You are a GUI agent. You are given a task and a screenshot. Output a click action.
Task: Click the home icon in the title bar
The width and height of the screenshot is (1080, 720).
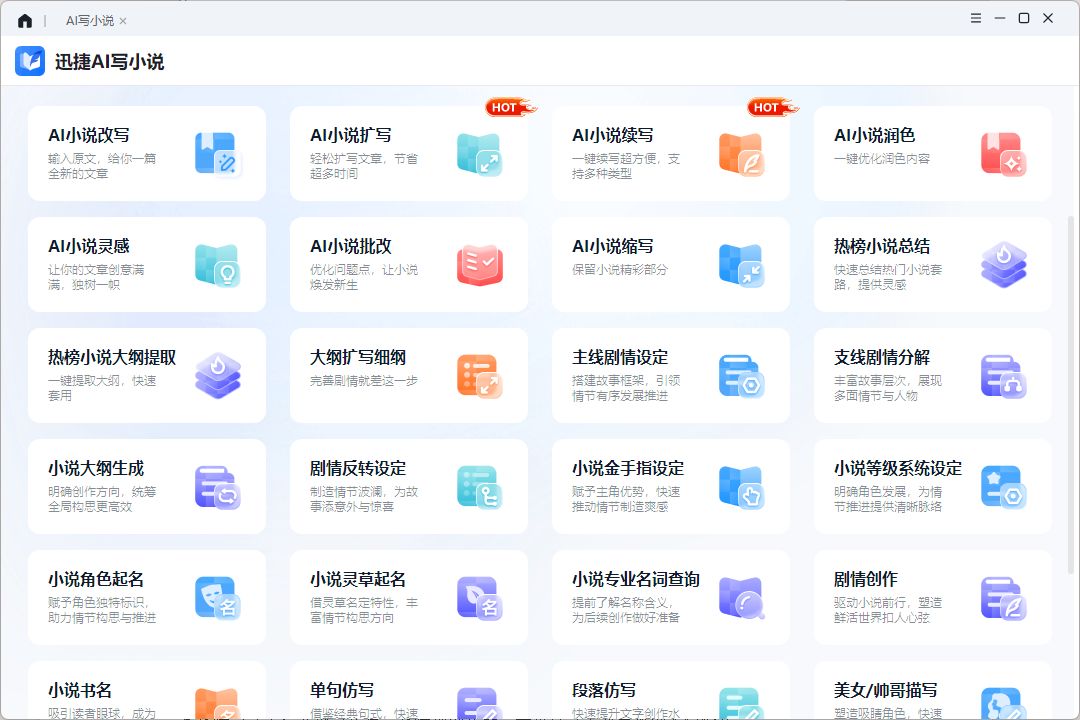[x=25, y=21]
